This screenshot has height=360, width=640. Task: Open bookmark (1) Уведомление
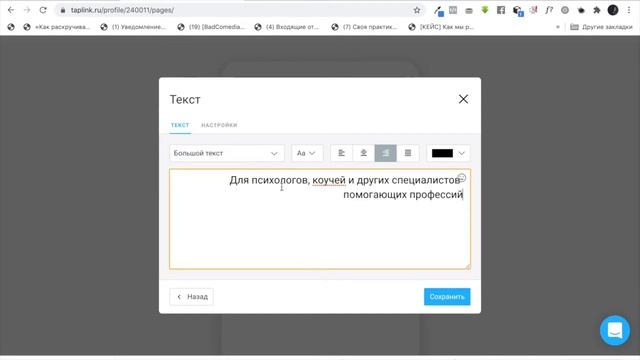pyautogui.click(x=133, y=27)
